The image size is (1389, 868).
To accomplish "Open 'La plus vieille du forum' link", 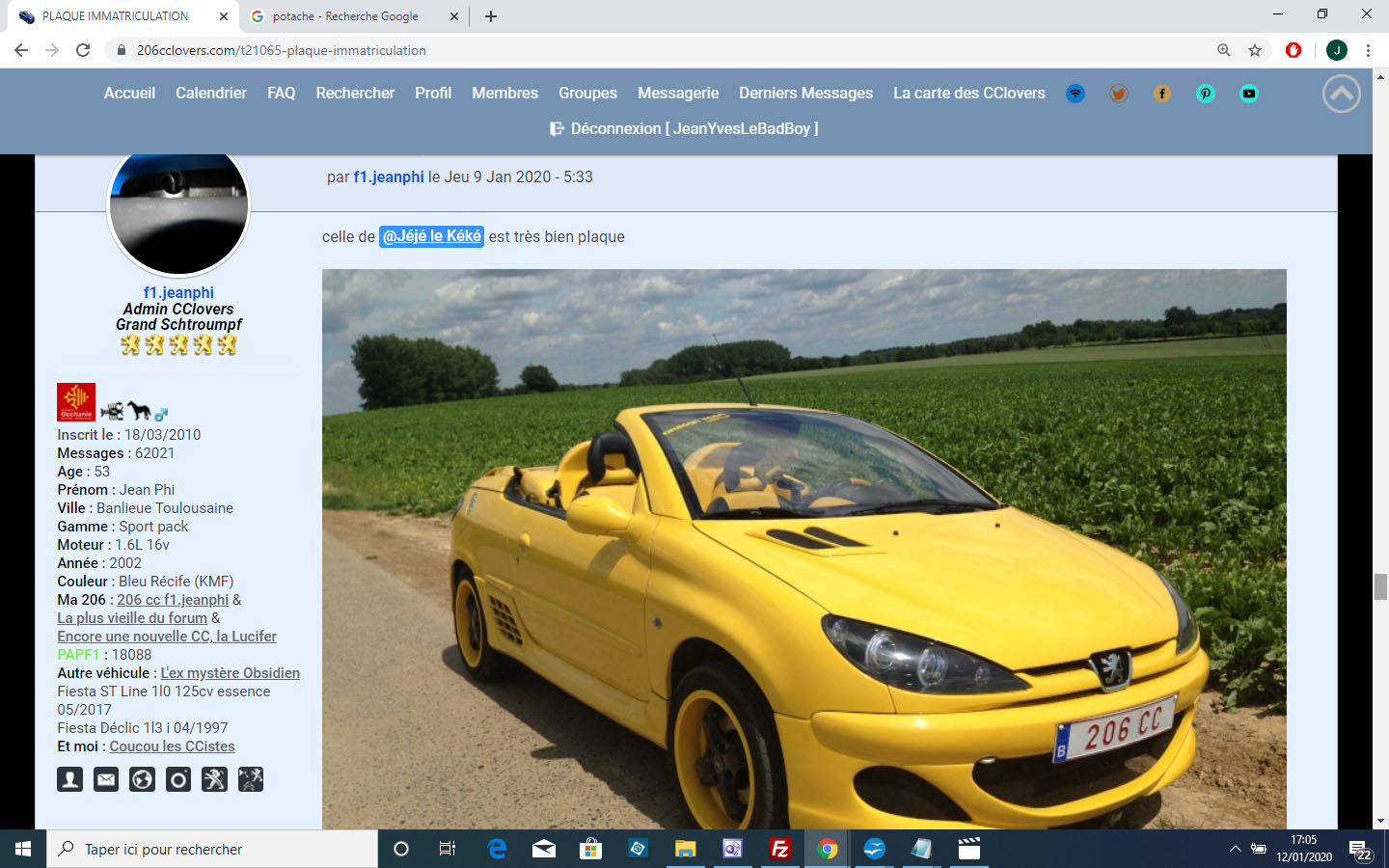I will coord(132,618).
